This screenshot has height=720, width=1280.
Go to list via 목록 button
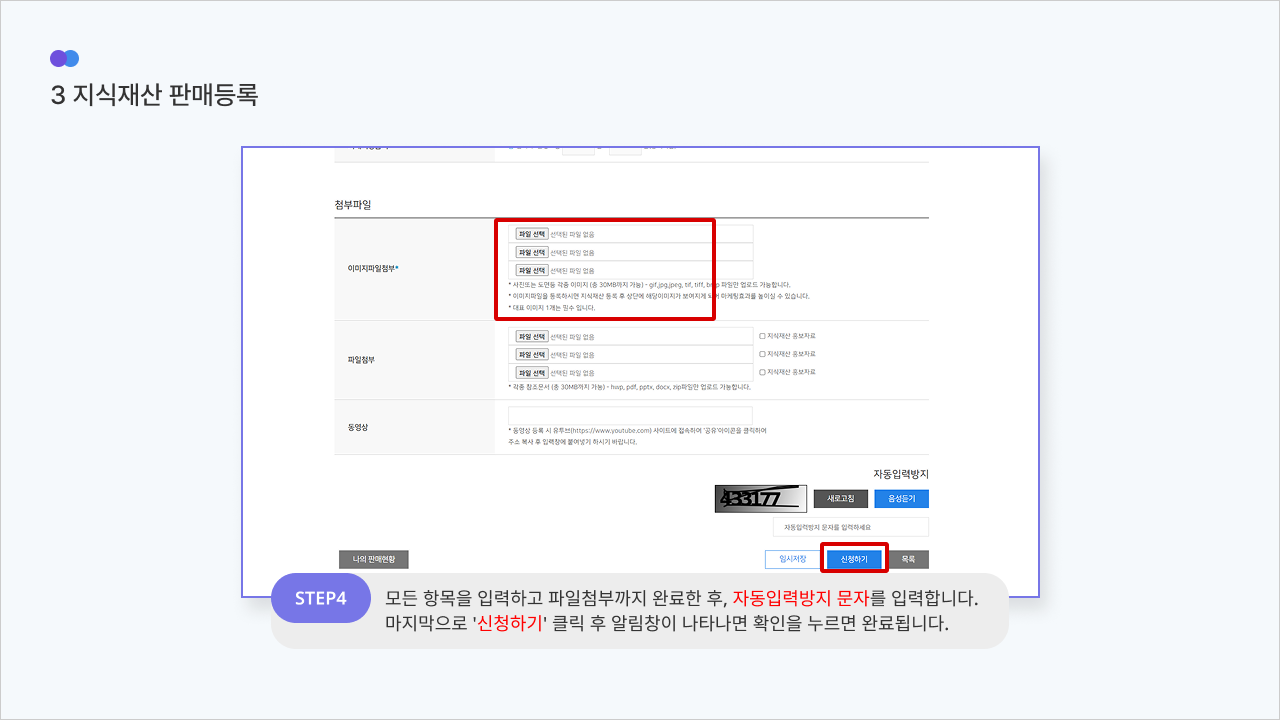tap(908, 560)
